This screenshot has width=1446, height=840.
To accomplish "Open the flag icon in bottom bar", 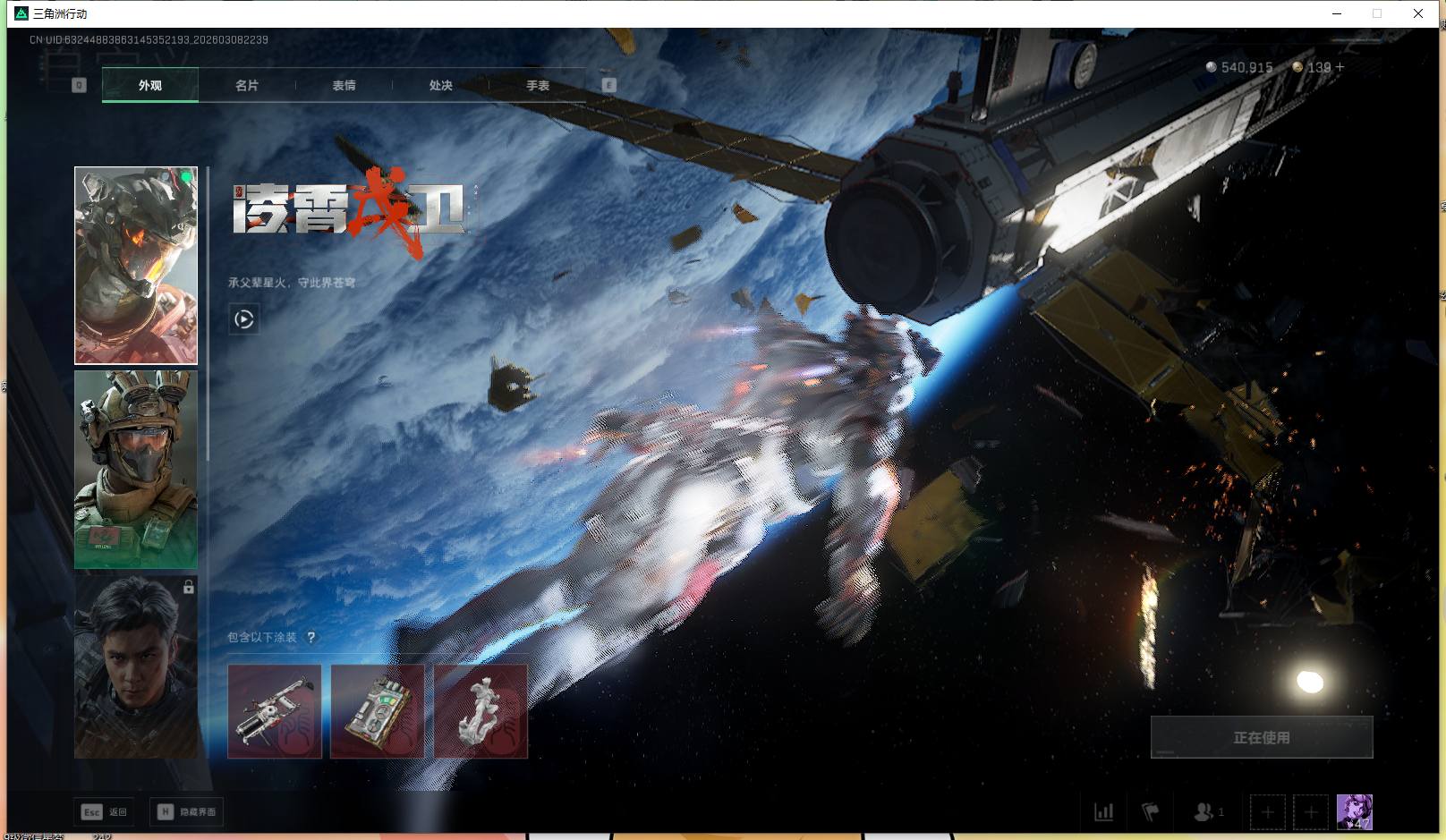I will (1151, 812).
